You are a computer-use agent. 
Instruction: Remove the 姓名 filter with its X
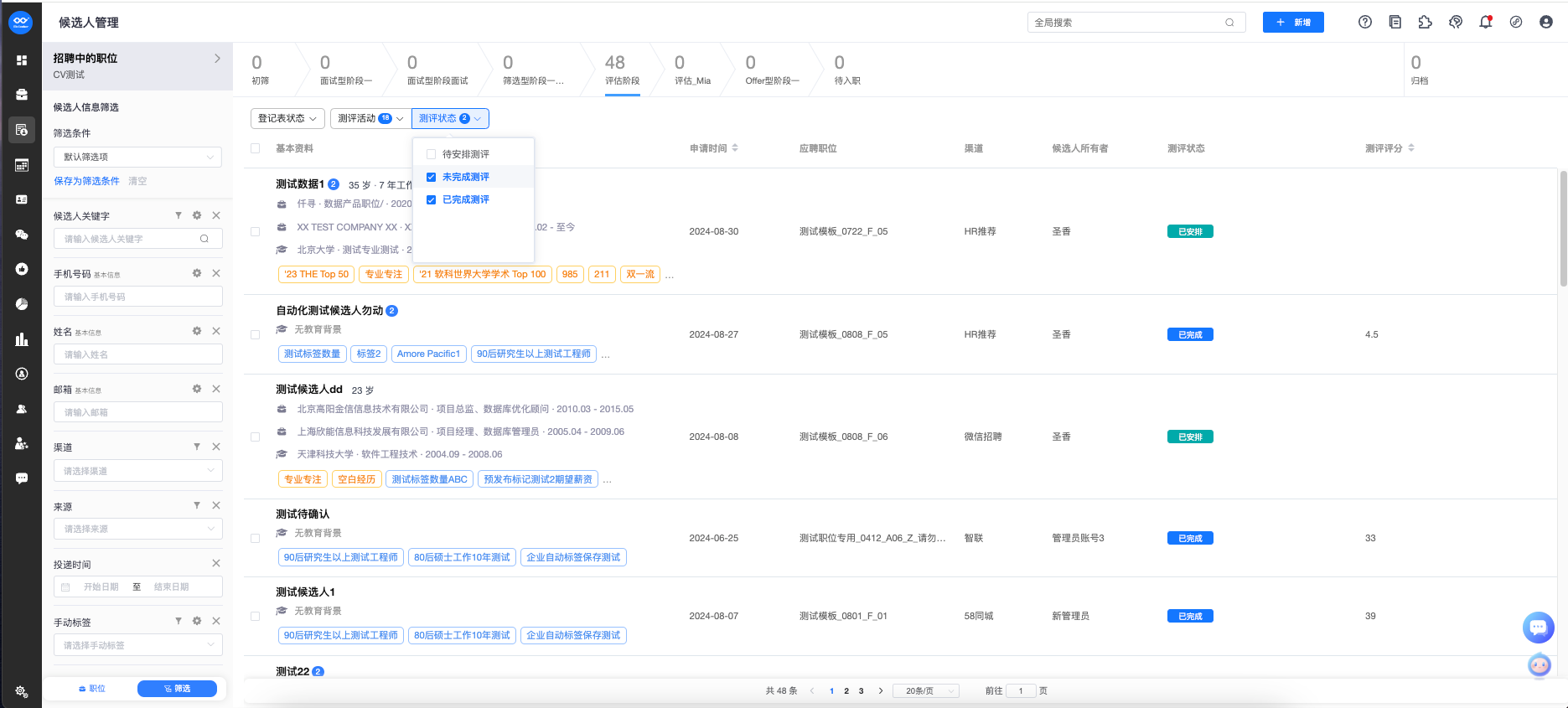pos(216,331)
